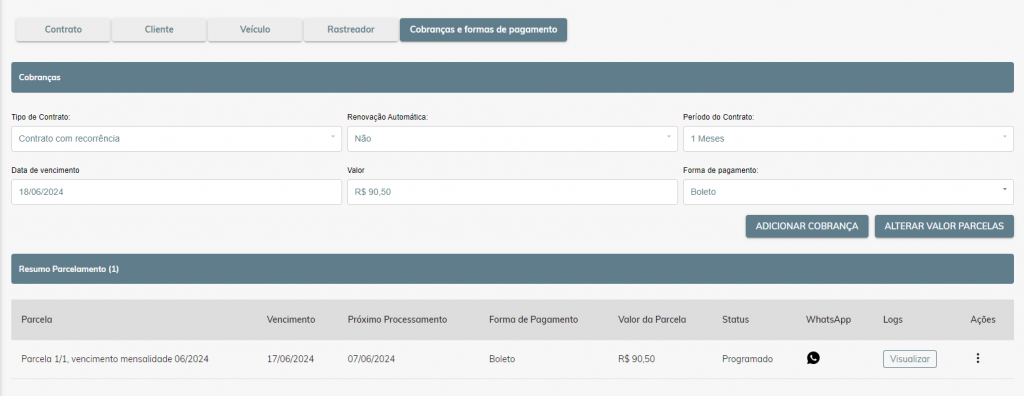1024x396 pixels.
Task: Open the Veículo tab
Action: pos(255,29)
